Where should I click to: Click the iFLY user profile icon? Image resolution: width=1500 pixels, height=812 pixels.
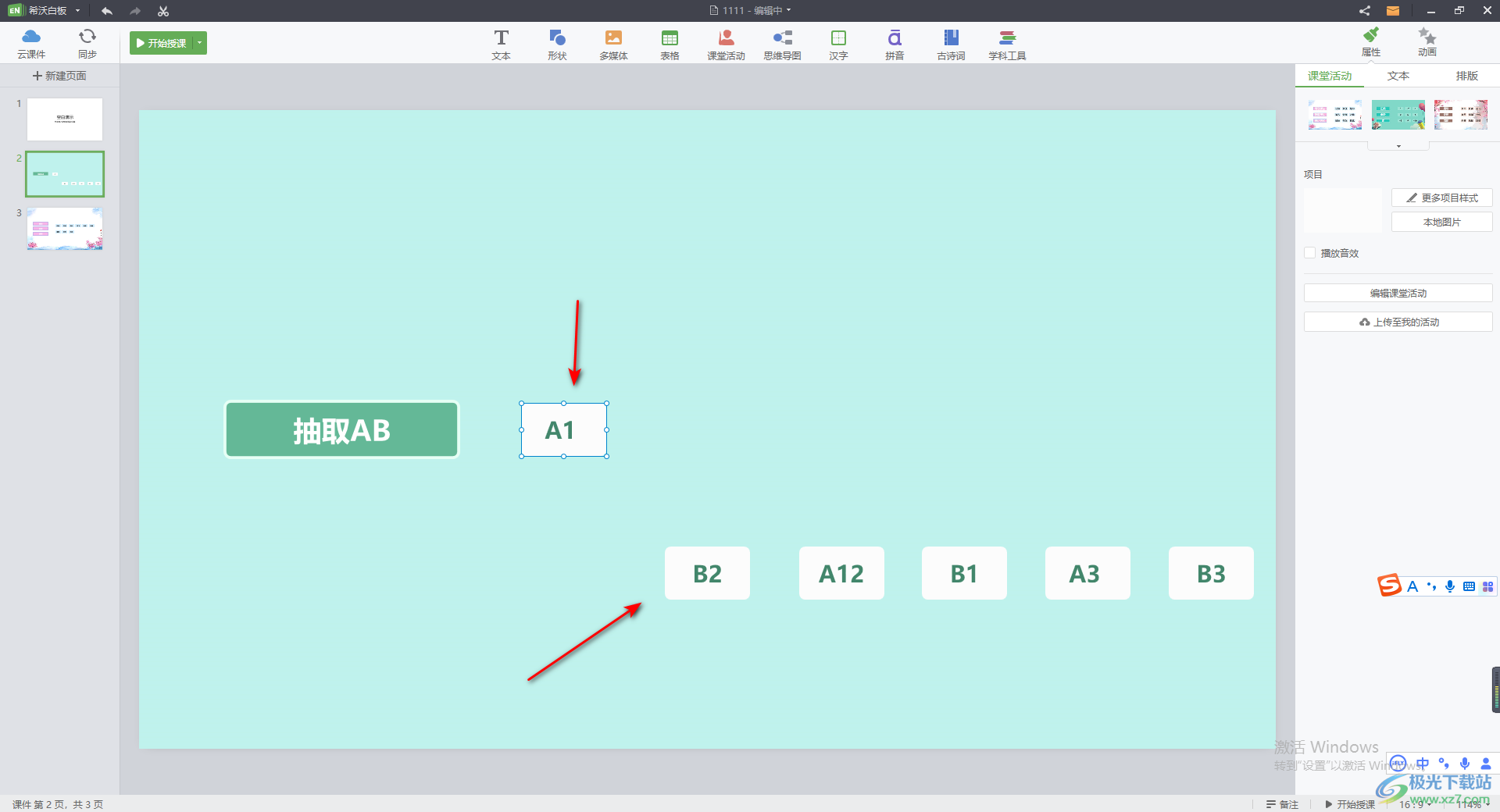[1486, 764]
